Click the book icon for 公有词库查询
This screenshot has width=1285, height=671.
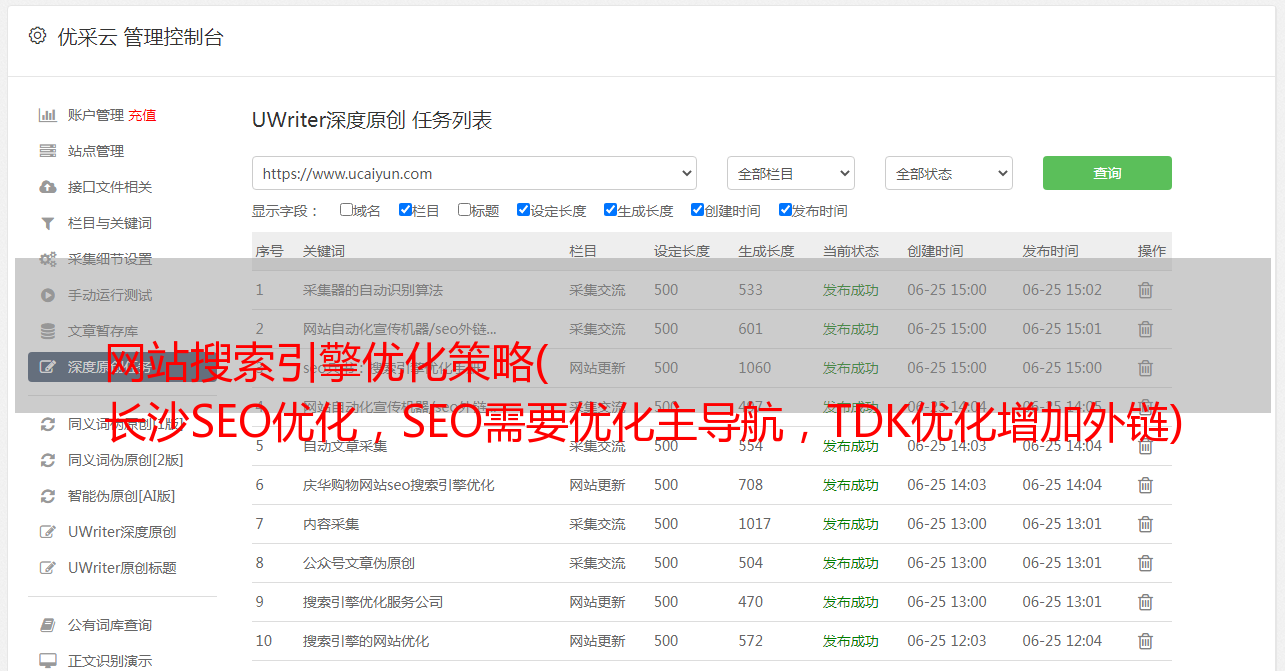pyautogui.click(x=47, y=625)
